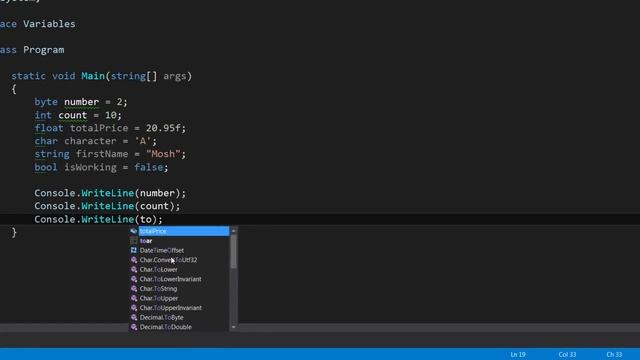Click the IntelliSense list scroll-down arrow
The width and height of the screenshot is (640, 360).
point(233,327)
